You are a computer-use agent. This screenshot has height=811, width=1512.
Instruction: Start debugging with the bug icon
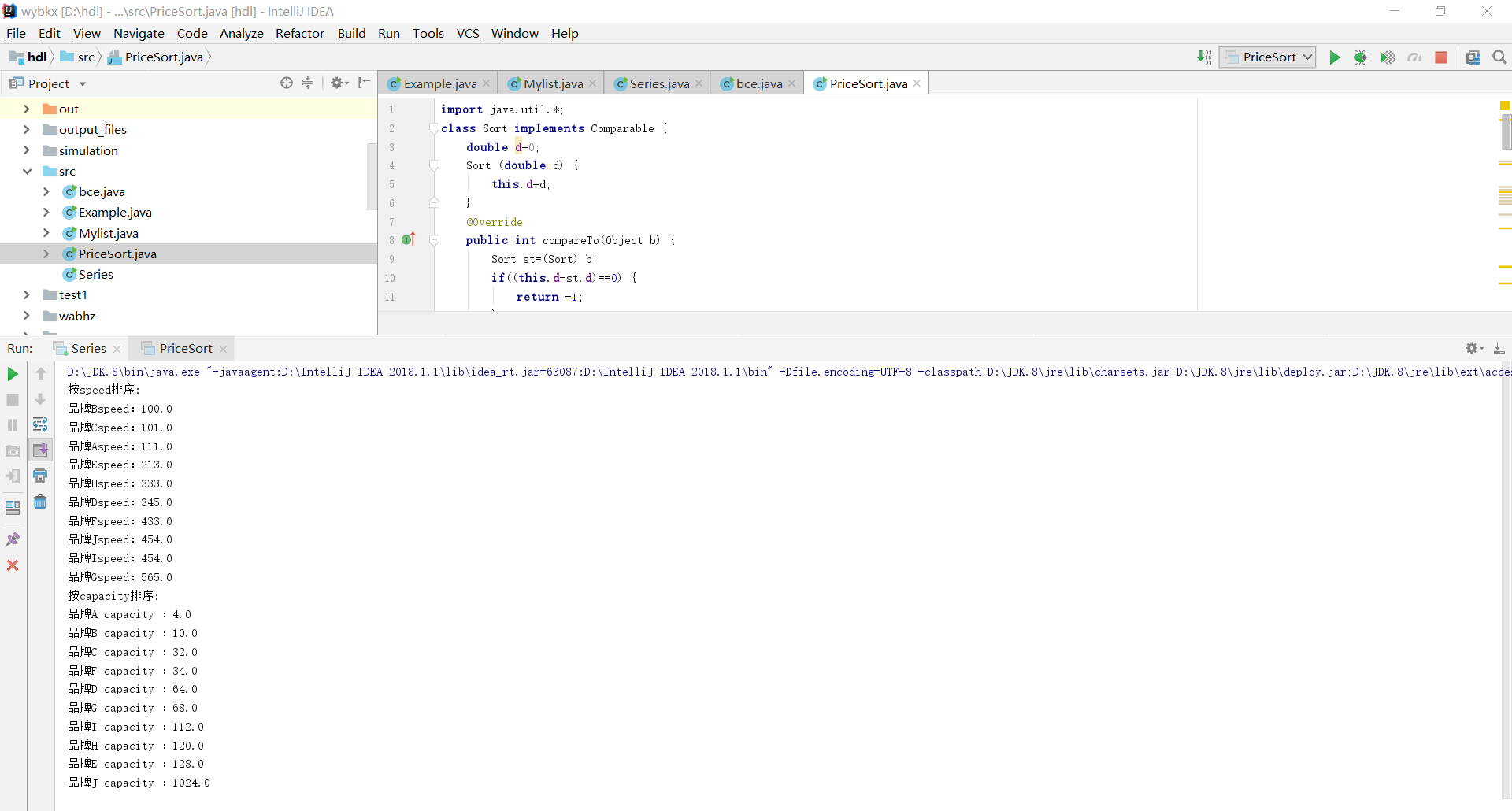pyautogui.click(x=1361, y=57)
